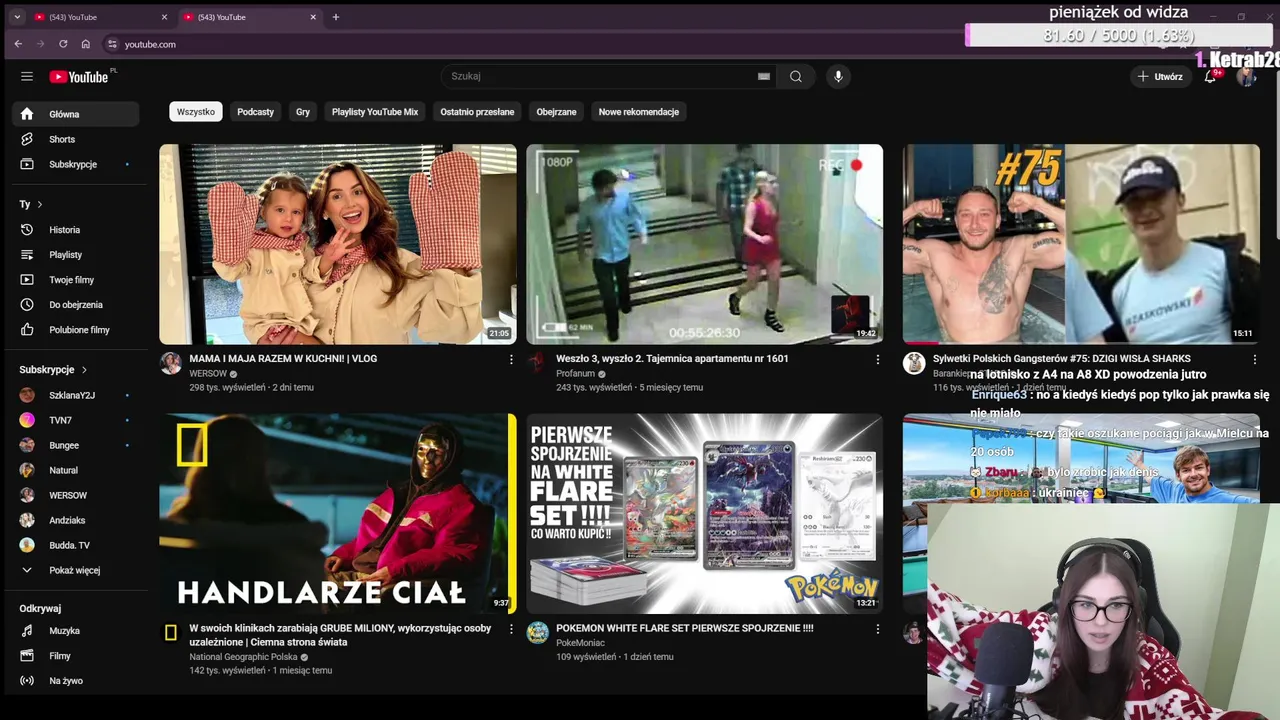Activate voice search microphone
The width and height of the screenshot is (1280, 720).
tap(838, 76)
